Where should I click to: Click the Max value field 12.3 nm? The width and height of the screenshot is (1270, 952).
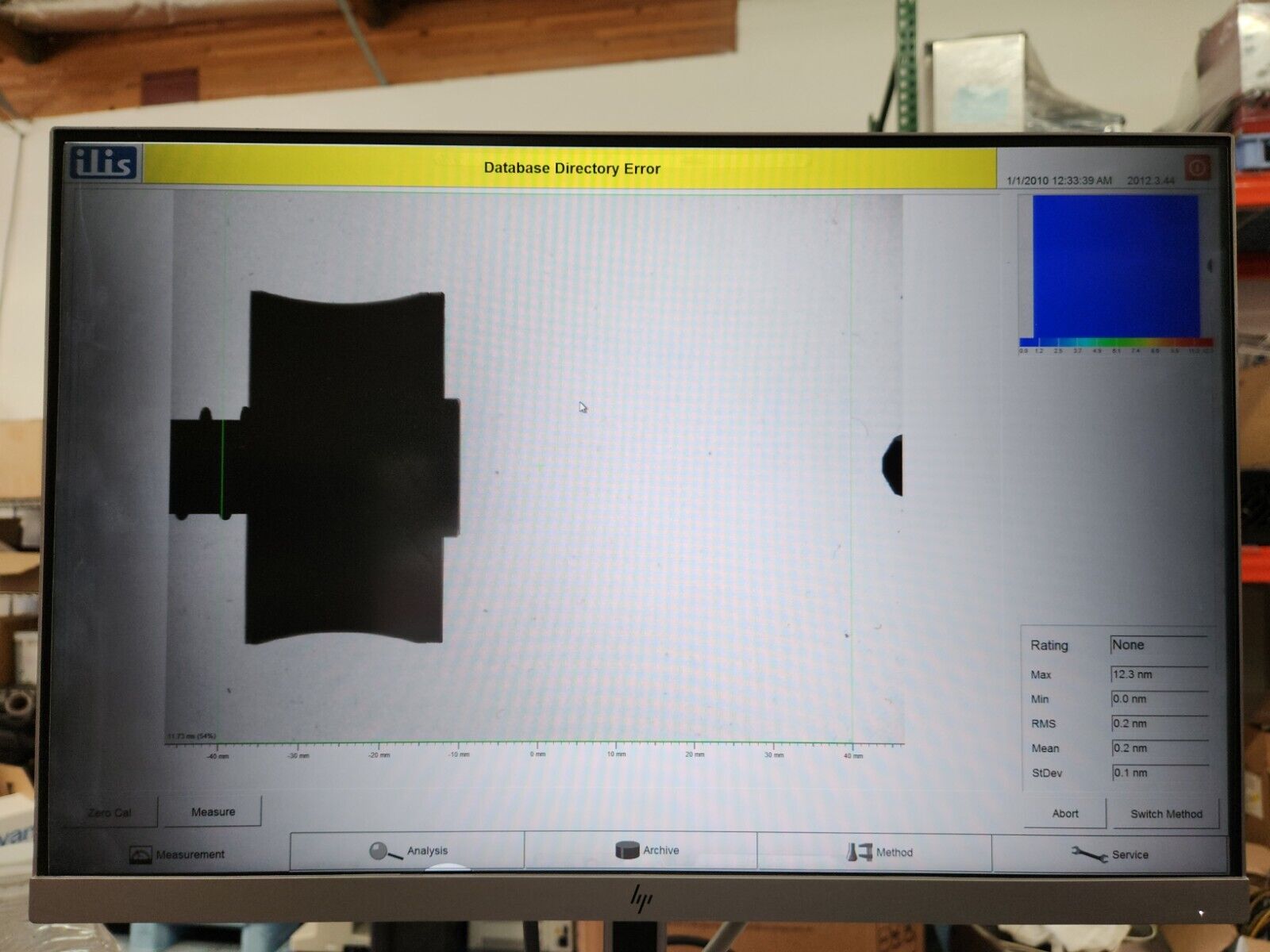(x=1158, y=674)
